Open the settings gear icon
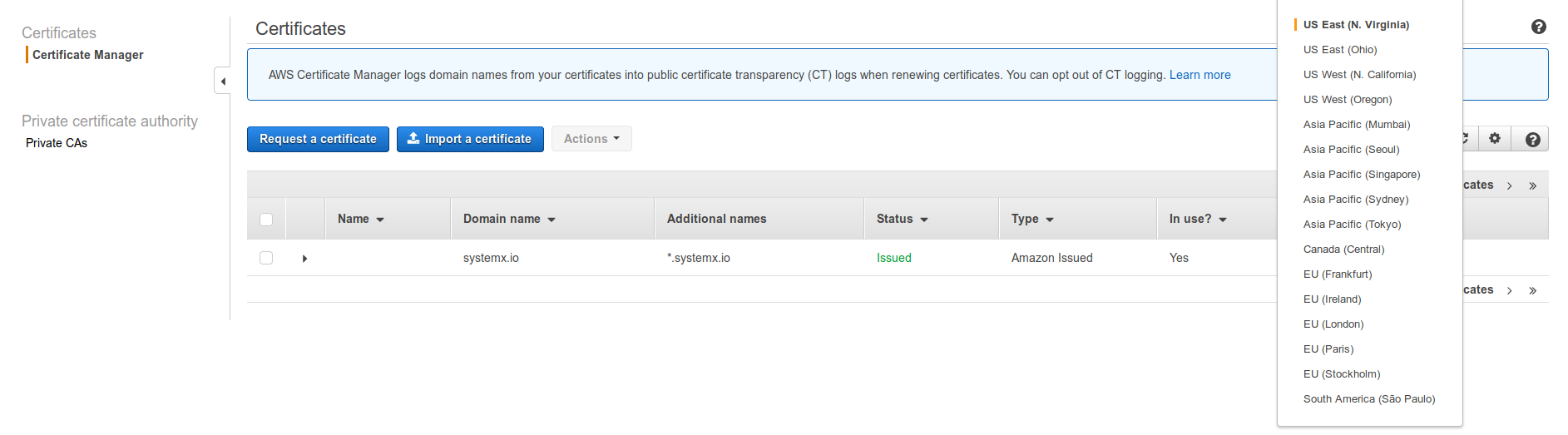Image resolution: width=1568 pixels, height=435 pixels. point(1495,139)
